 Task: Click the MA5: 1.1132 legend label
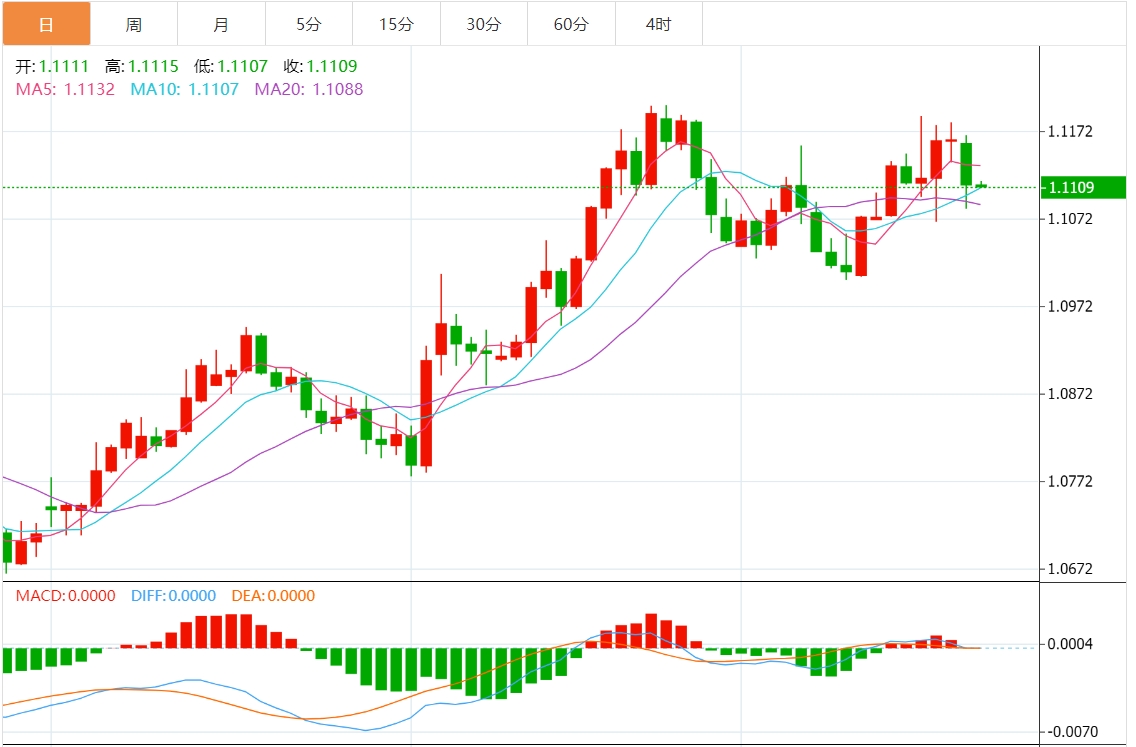pos(65,89)
